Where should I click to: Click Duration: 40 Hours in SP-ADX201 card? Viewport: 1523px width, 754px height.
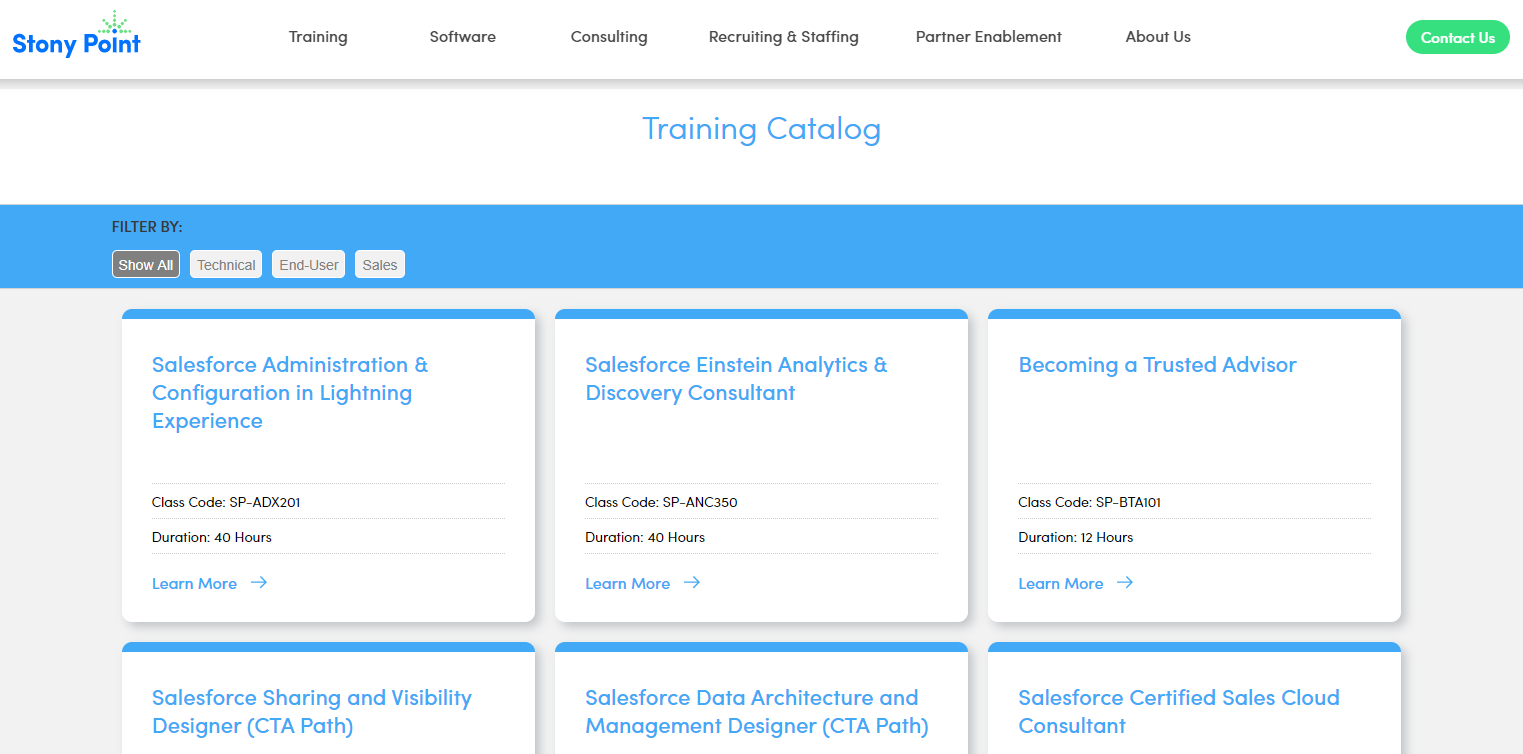[212, 537]
